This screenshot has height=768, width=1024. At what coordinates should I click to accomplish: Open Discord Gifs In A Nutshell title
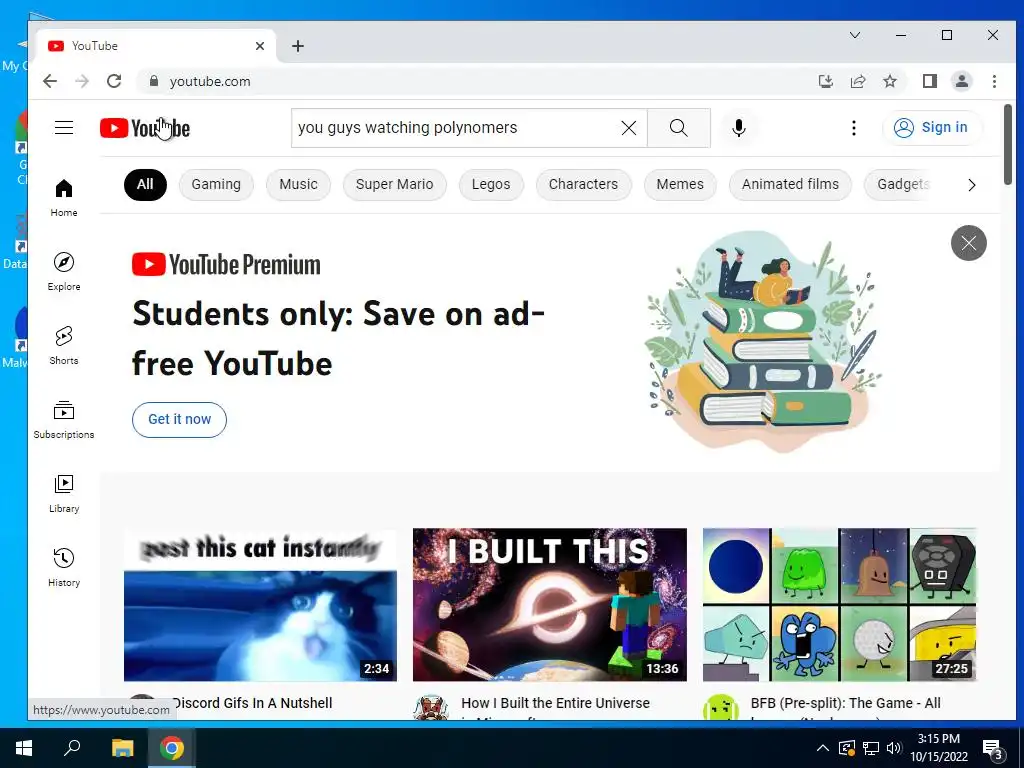point(252,703)
